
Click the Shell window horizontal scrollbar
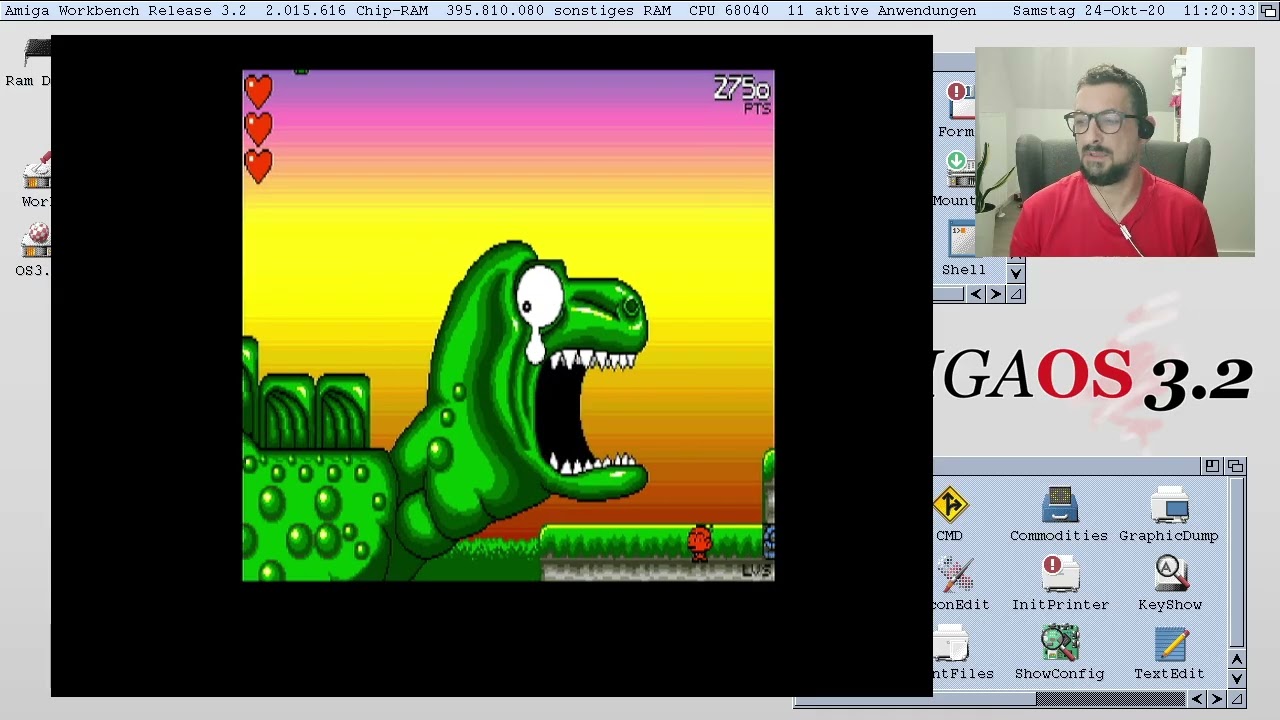click(950, 294)
